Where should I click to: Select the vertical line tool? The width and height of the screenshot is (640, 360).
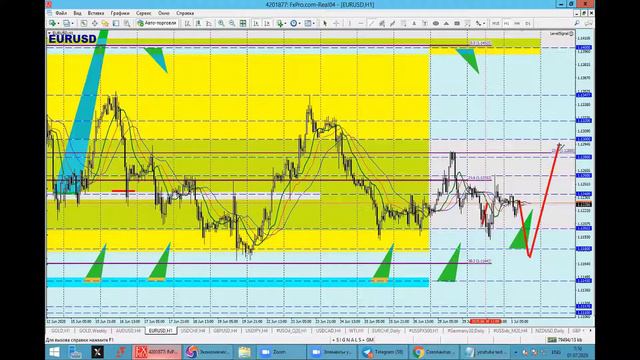click(x=349, y=23)
